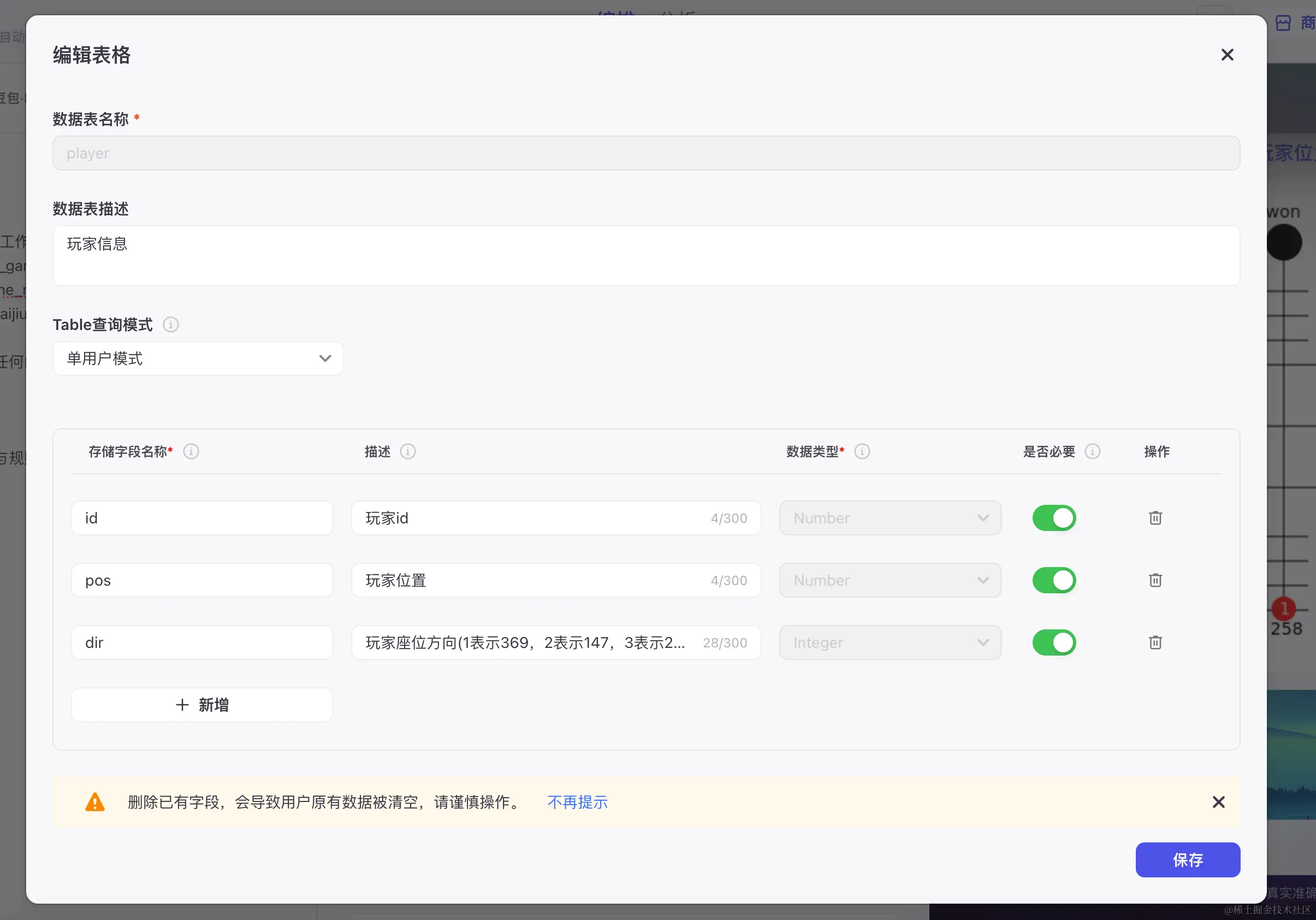Click trash icon for dir field

click(1155, 642)
